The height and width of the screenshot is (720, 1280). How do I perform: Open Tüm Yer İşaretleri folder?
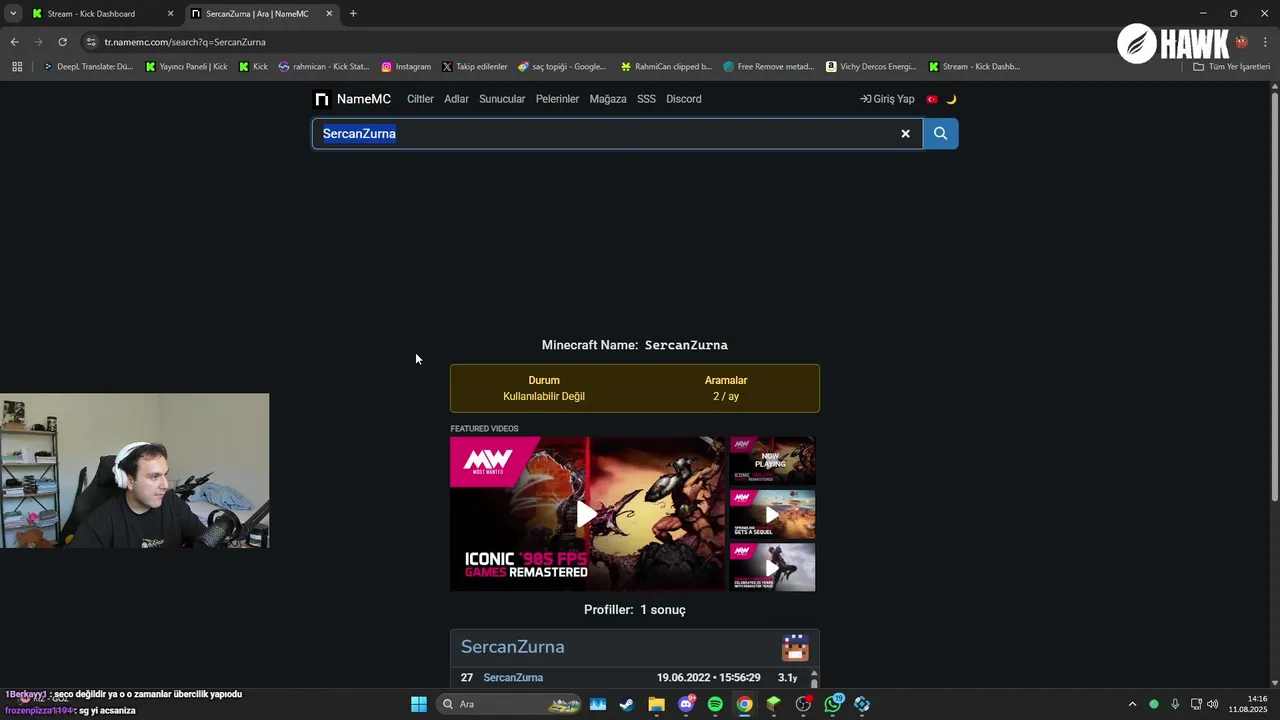point(1232,67)
